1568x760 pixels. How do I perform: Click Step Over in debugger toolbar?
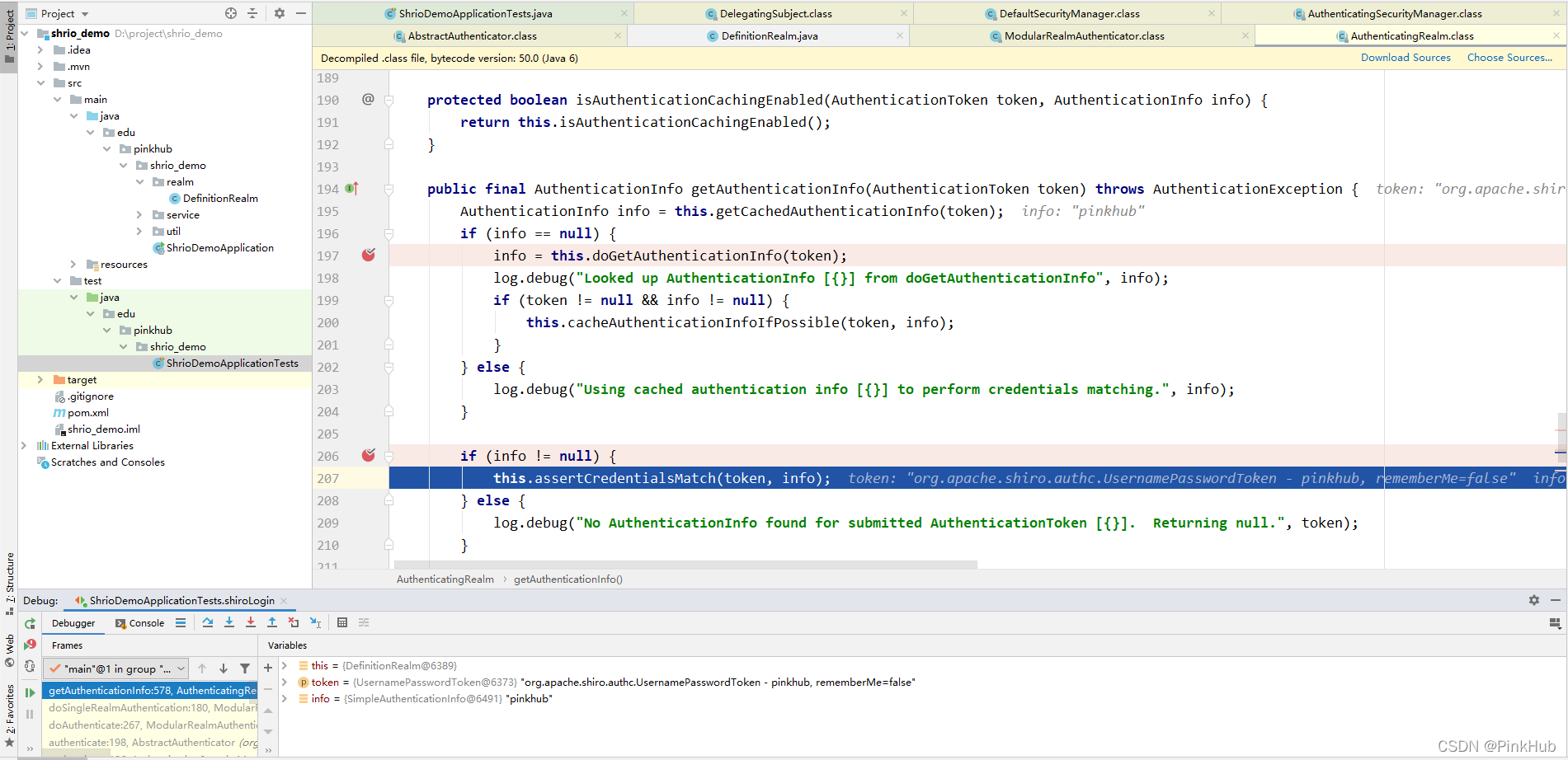pyautogui.click(x=208, y=623)
